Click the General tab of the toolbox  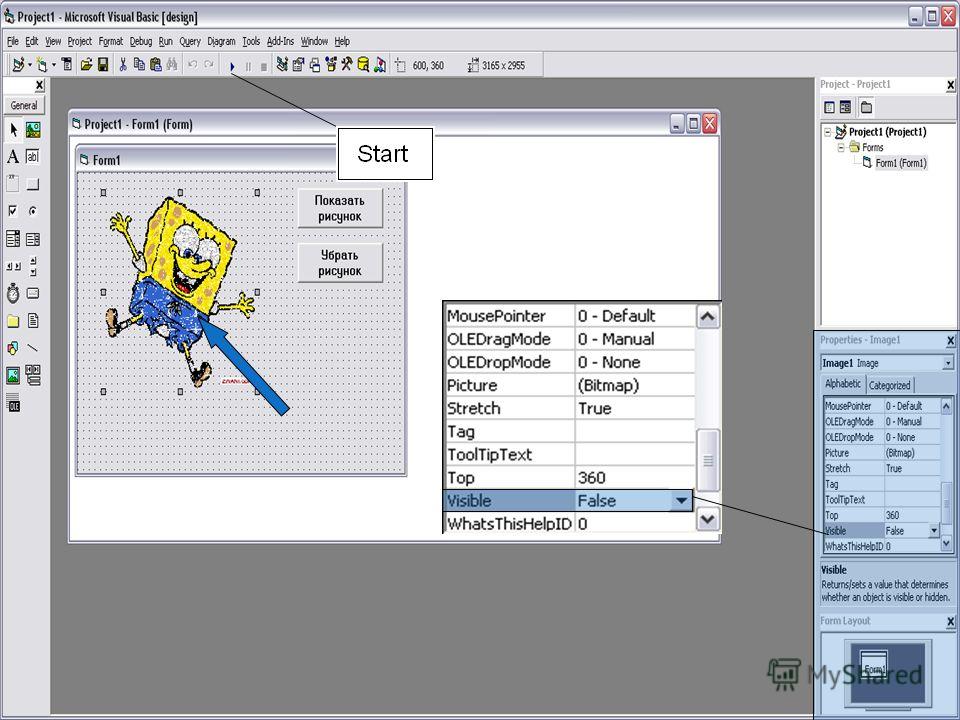[24, 105]
